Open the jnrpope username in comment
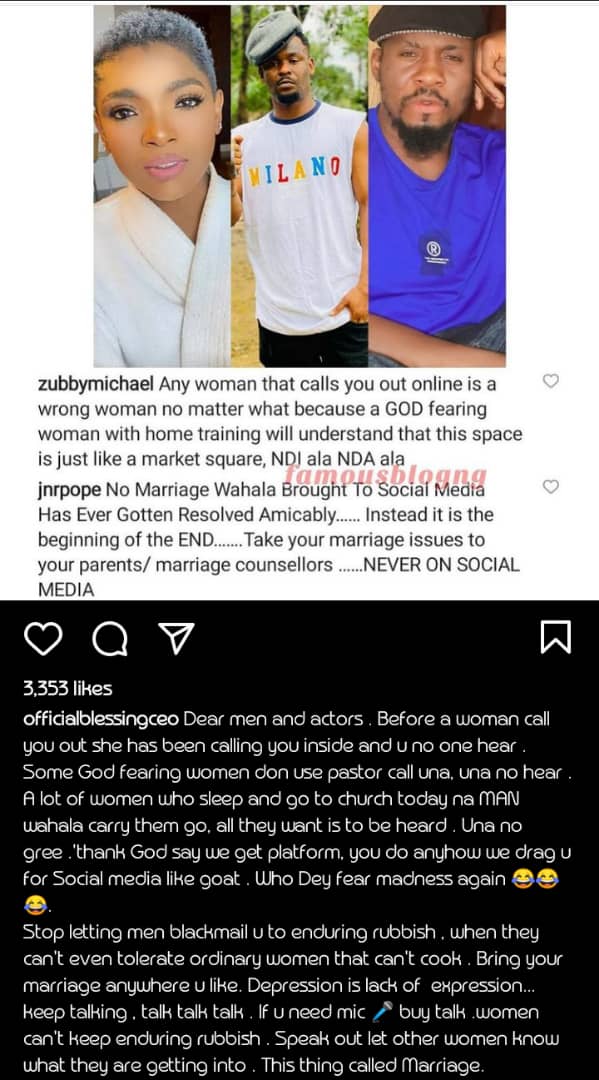The width and height of the screenshot is (599, 1080). pyautogui.click(x=70, y=490)
